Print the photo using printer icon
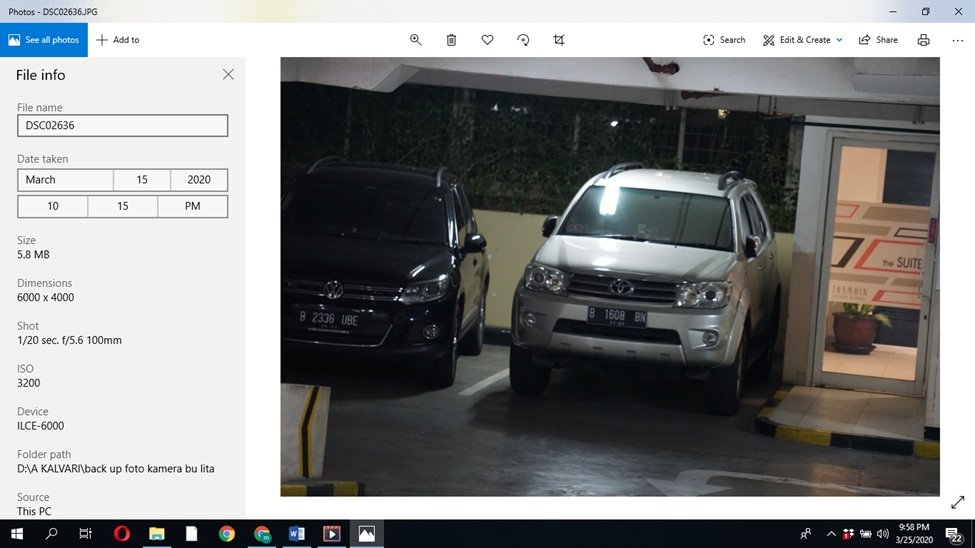The height and width of the screenshot is (548, 975). coord(923,40)
